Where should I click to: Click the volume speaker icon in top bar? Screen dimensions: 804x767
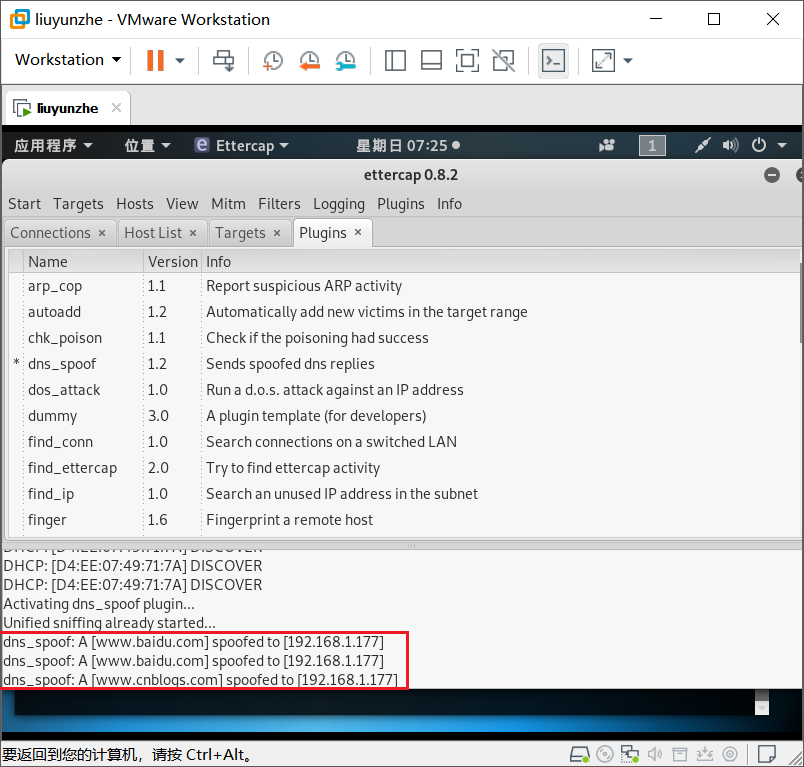pyautogui.click(x=730, y=146)
